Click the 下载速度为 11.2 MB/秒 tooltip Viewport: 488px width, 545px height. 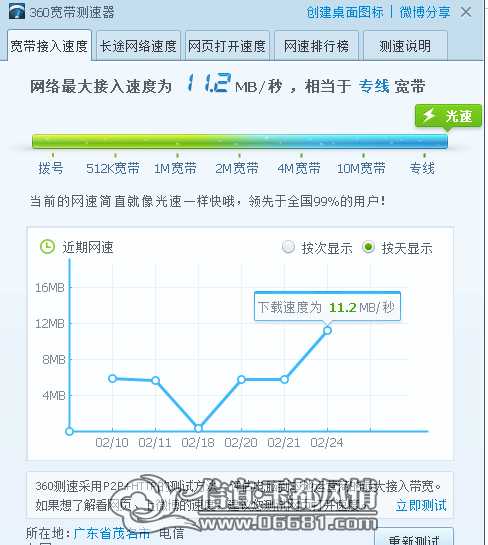pyautogui.click(x=327, y=306)
